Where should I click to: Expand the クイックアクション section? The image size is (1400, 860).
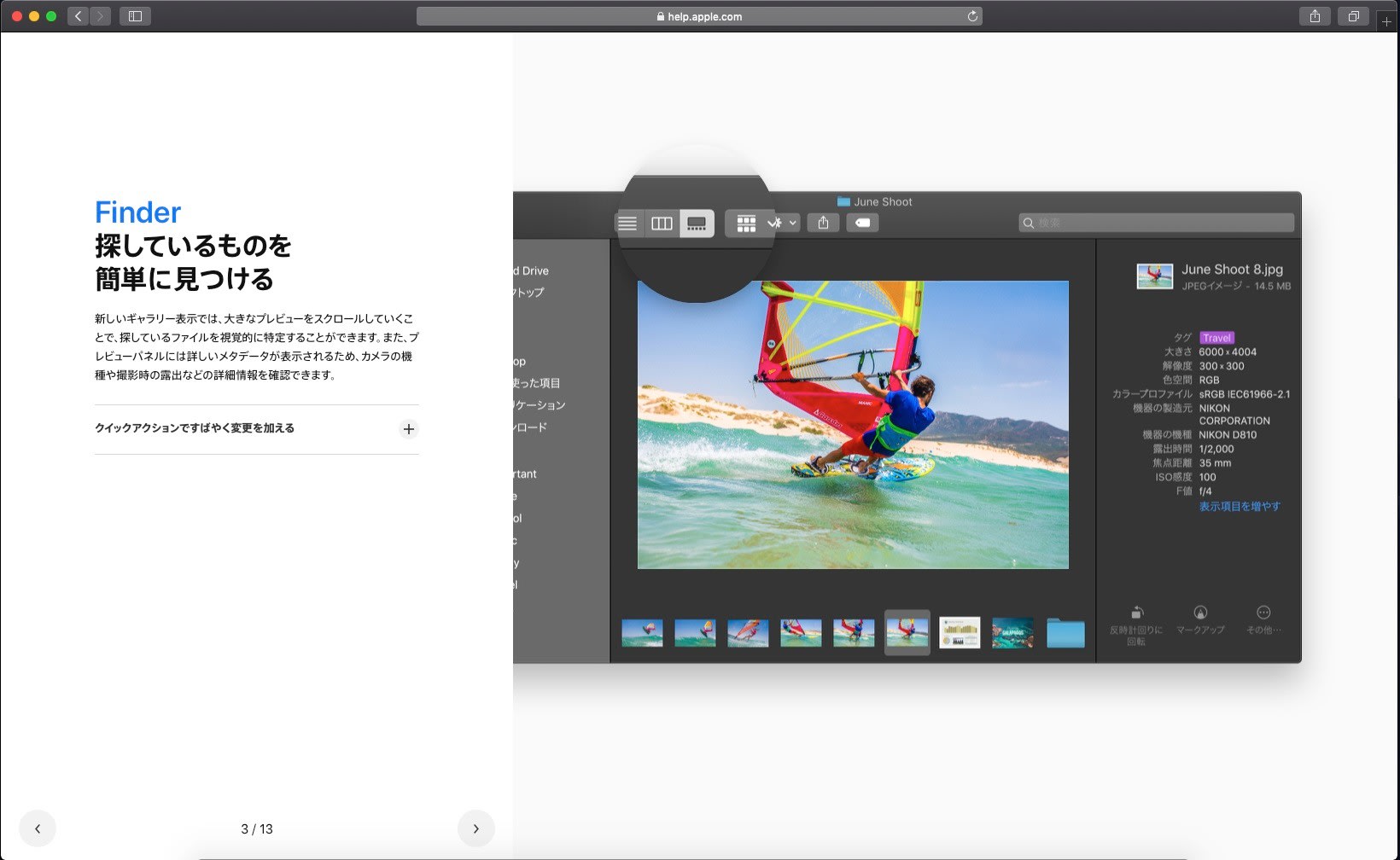tap(408, 429)
